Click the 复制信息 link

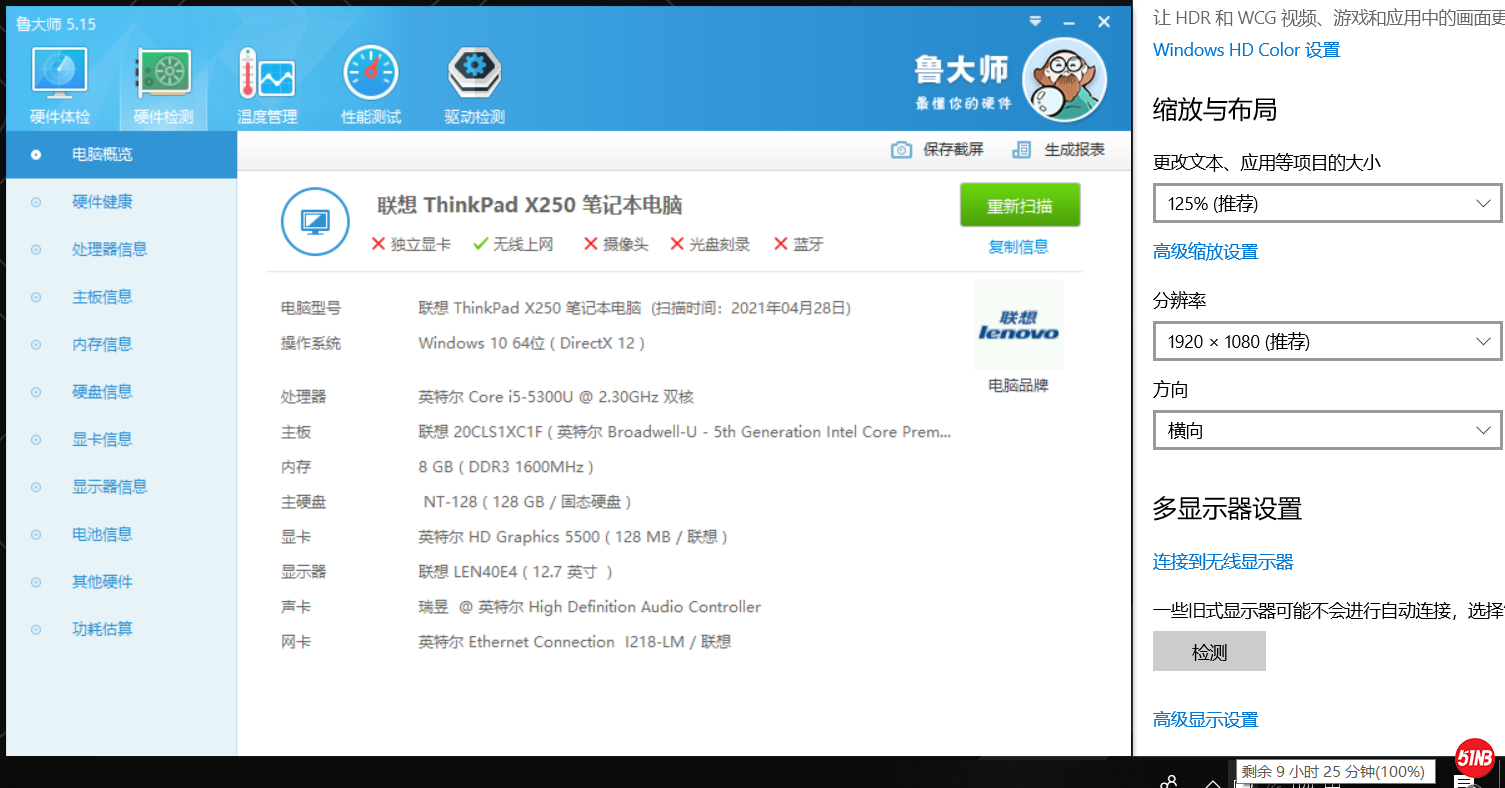click(x=1018, y=247)
